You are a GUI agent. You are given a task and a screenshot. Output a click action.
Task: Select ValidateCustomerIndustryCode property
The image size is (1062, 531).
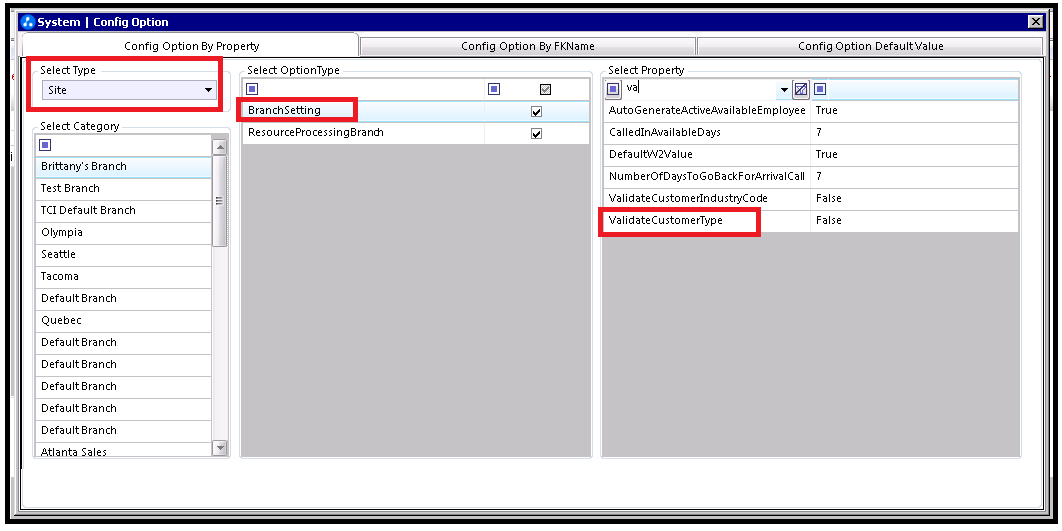[x=706, y=198]
